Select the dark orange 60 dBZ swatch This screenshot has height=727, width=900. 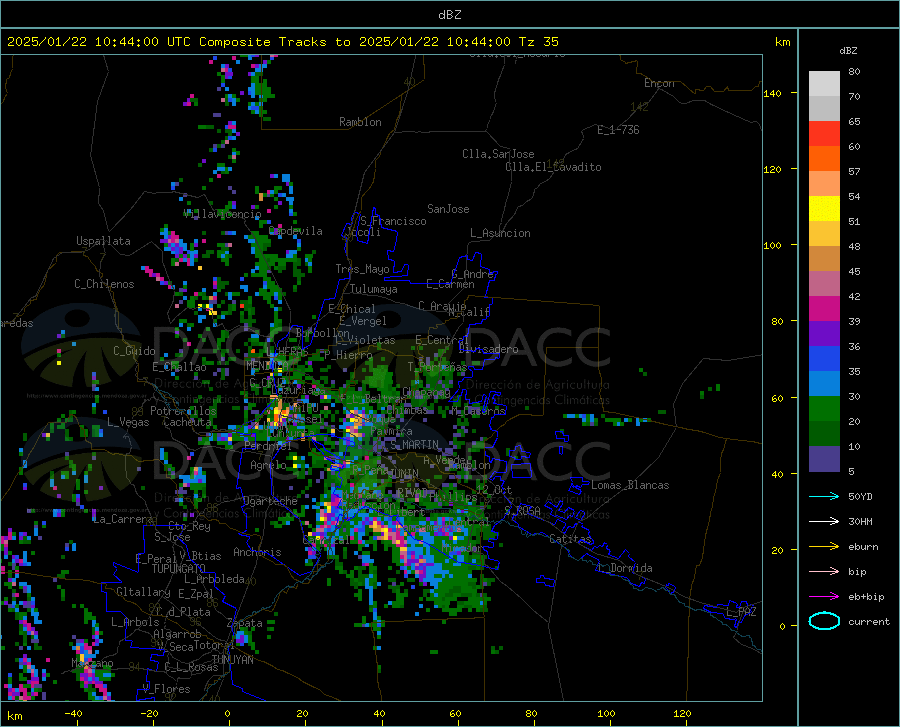(x=824, y=159)
